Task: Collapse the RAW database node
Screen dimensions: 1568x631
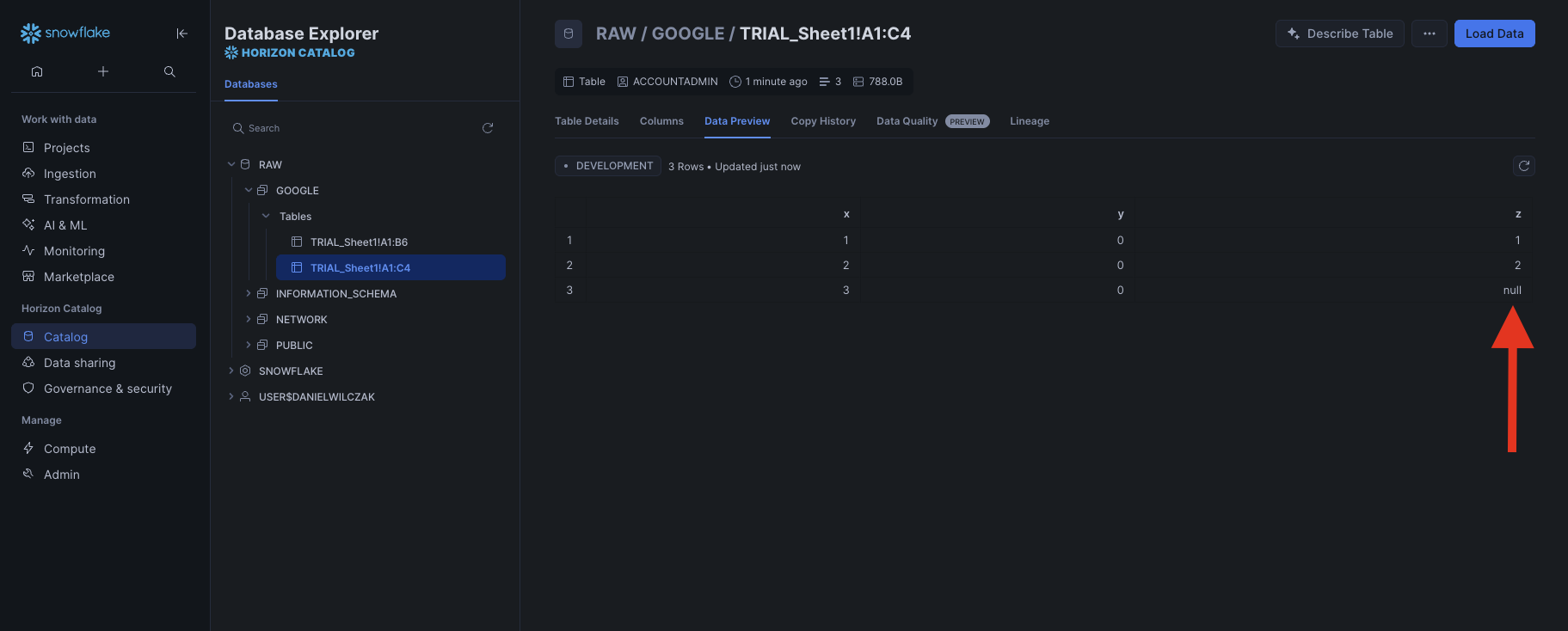Action: coord(231,164)
